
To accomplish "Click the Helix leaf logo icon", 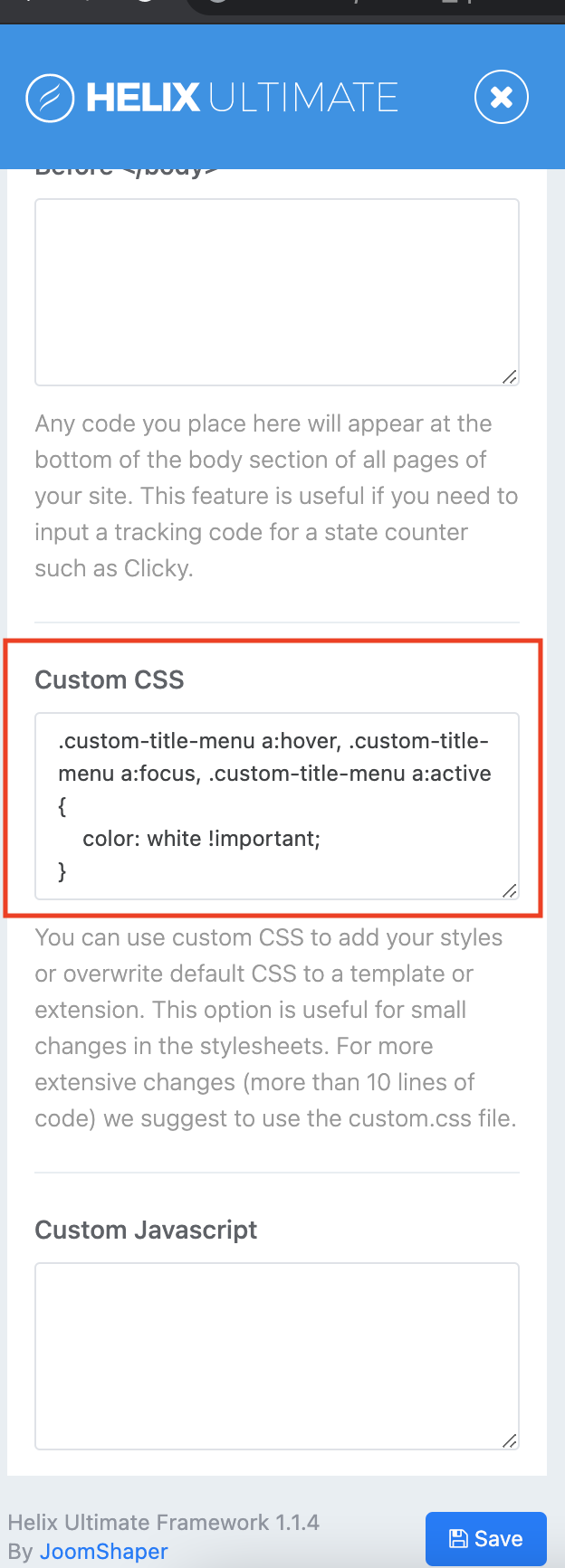I will [50, 98].
